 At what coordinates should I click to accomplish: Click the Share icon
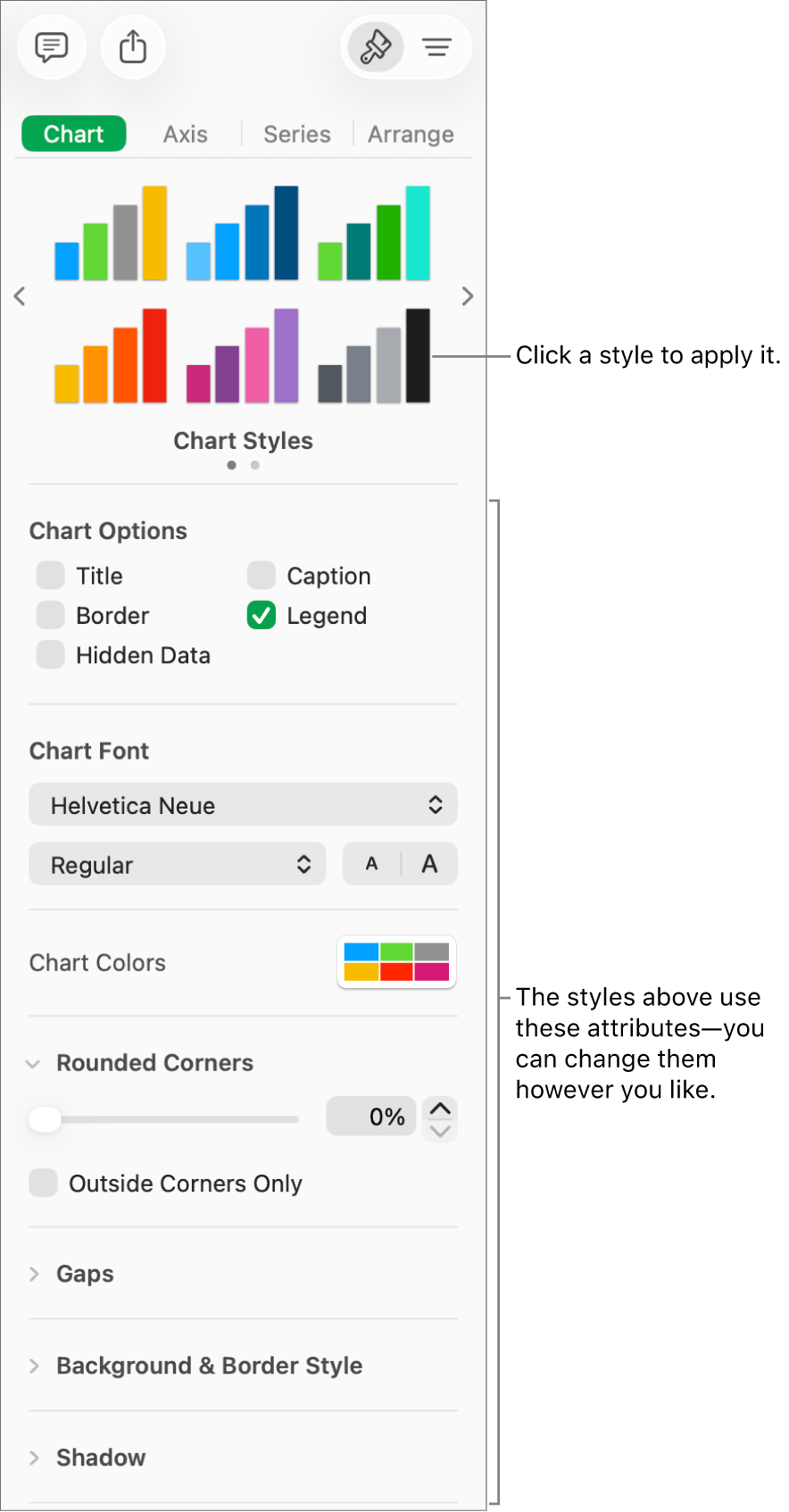pos(132,46)
